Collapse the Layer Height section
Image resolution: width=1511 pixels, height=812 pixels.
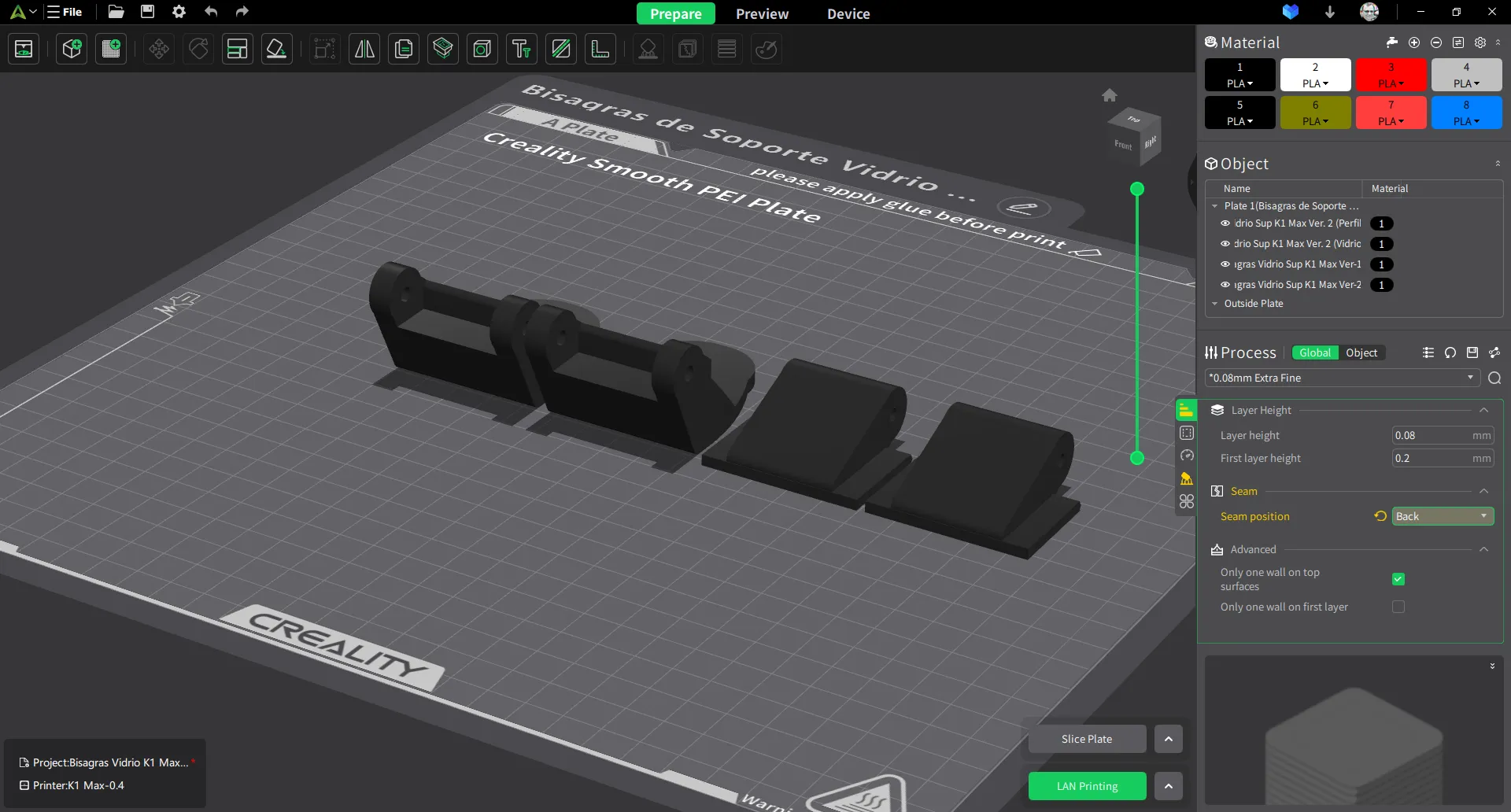[x=1483, y=410]
